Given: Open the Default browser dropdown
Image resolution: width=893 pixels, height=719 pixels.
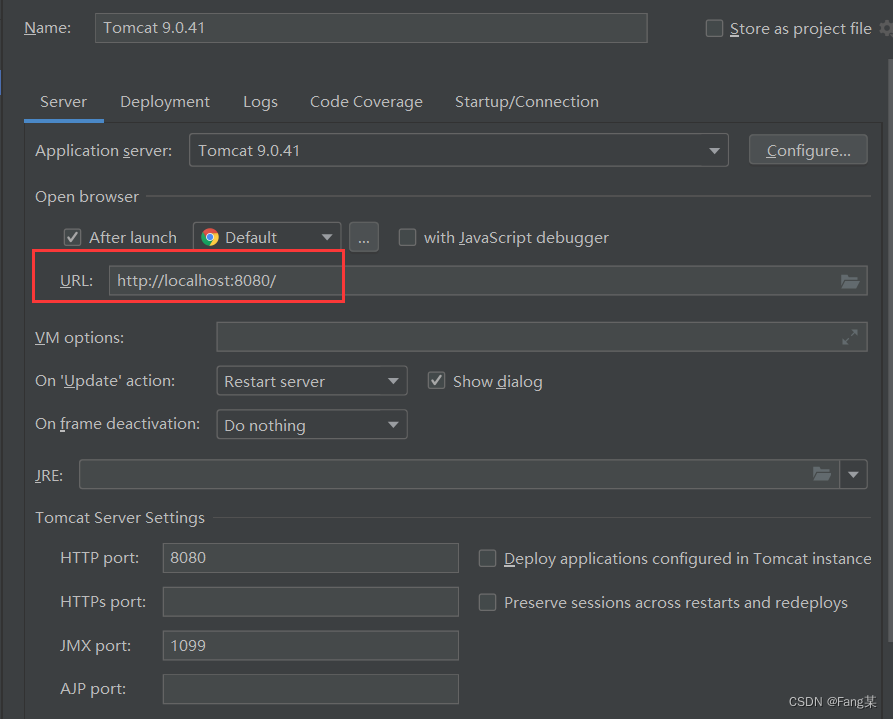Looking at the screenshot, I should [x=267, y=237].
